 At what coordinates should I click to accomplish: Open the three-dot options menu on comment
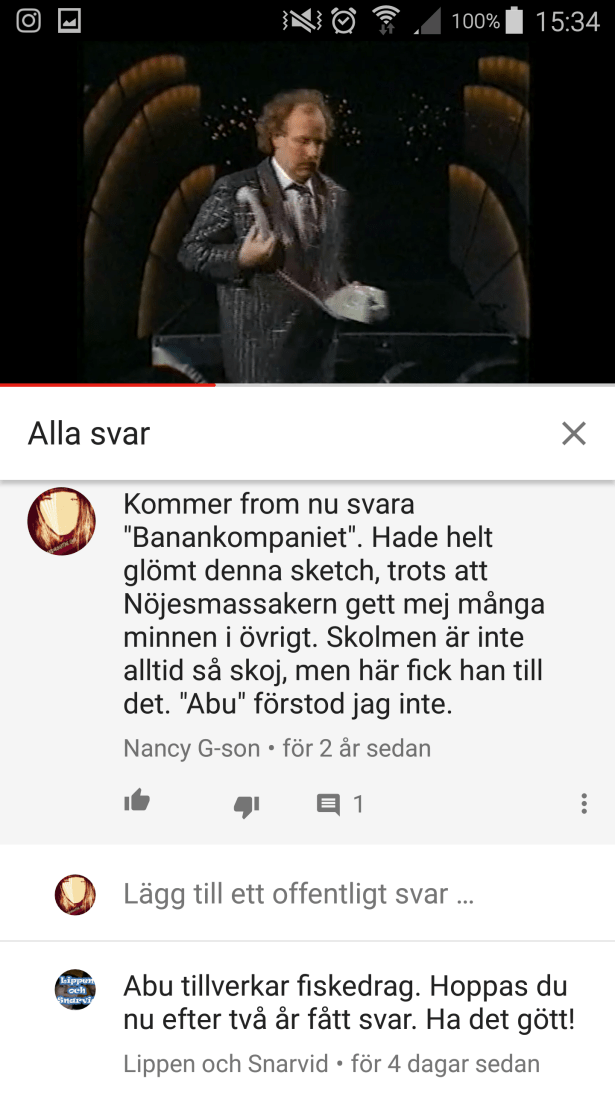(x=584, y=804)
